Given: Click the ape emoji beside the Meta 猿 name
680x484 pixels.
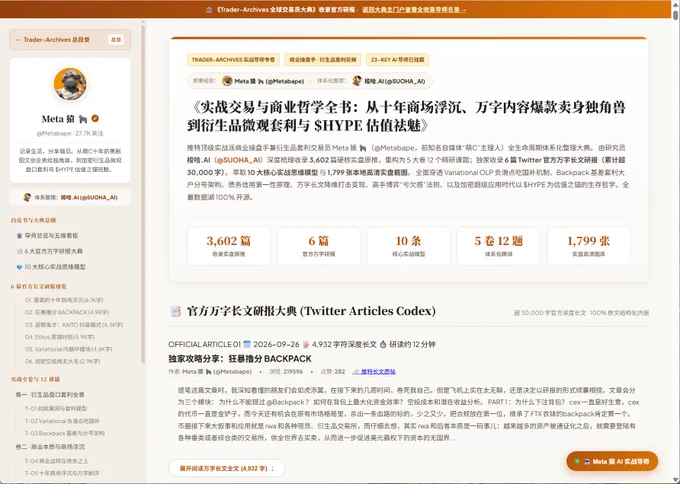Looking at the screenshot, I should [x=82, y=119].
